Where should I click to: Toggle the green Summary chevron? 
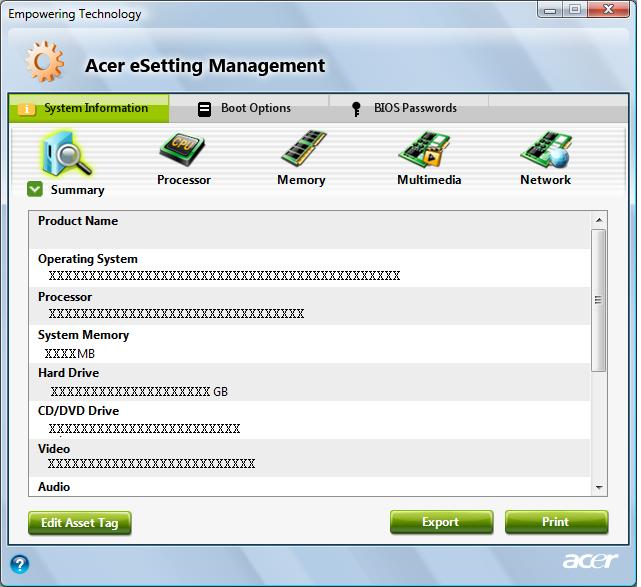35,189
